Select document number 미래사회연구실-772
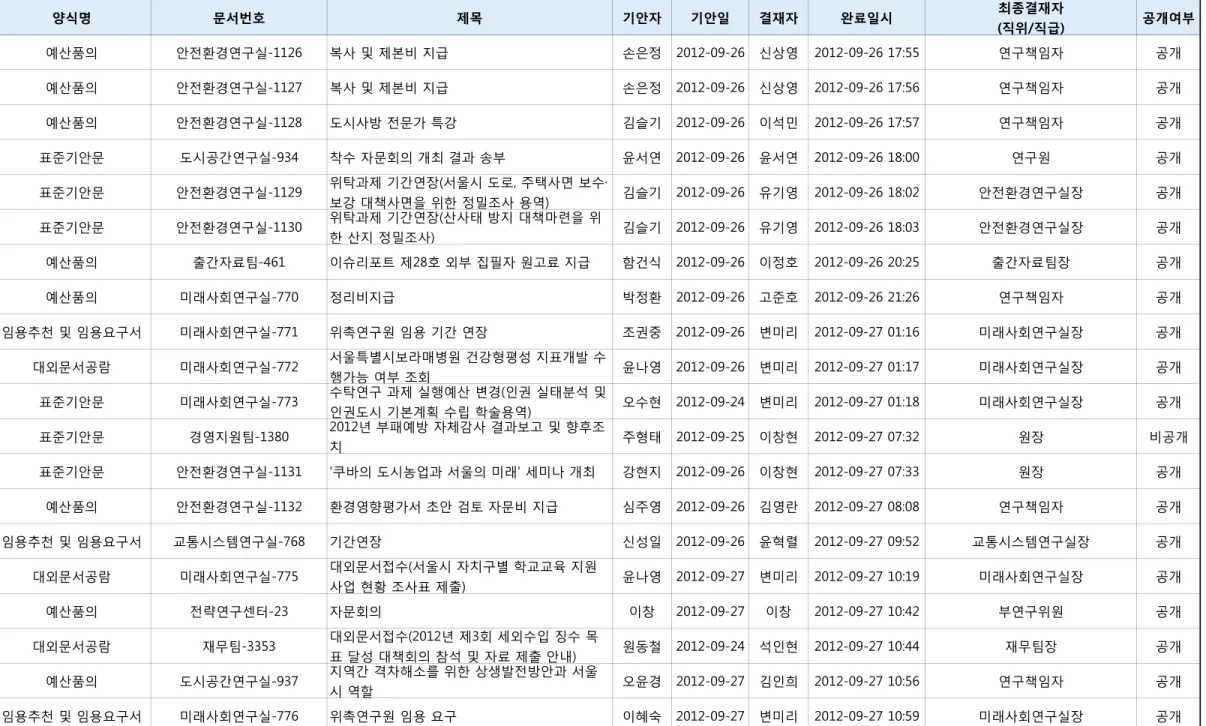Viewport: 1206px width, 726px height. tap(239, 368)
